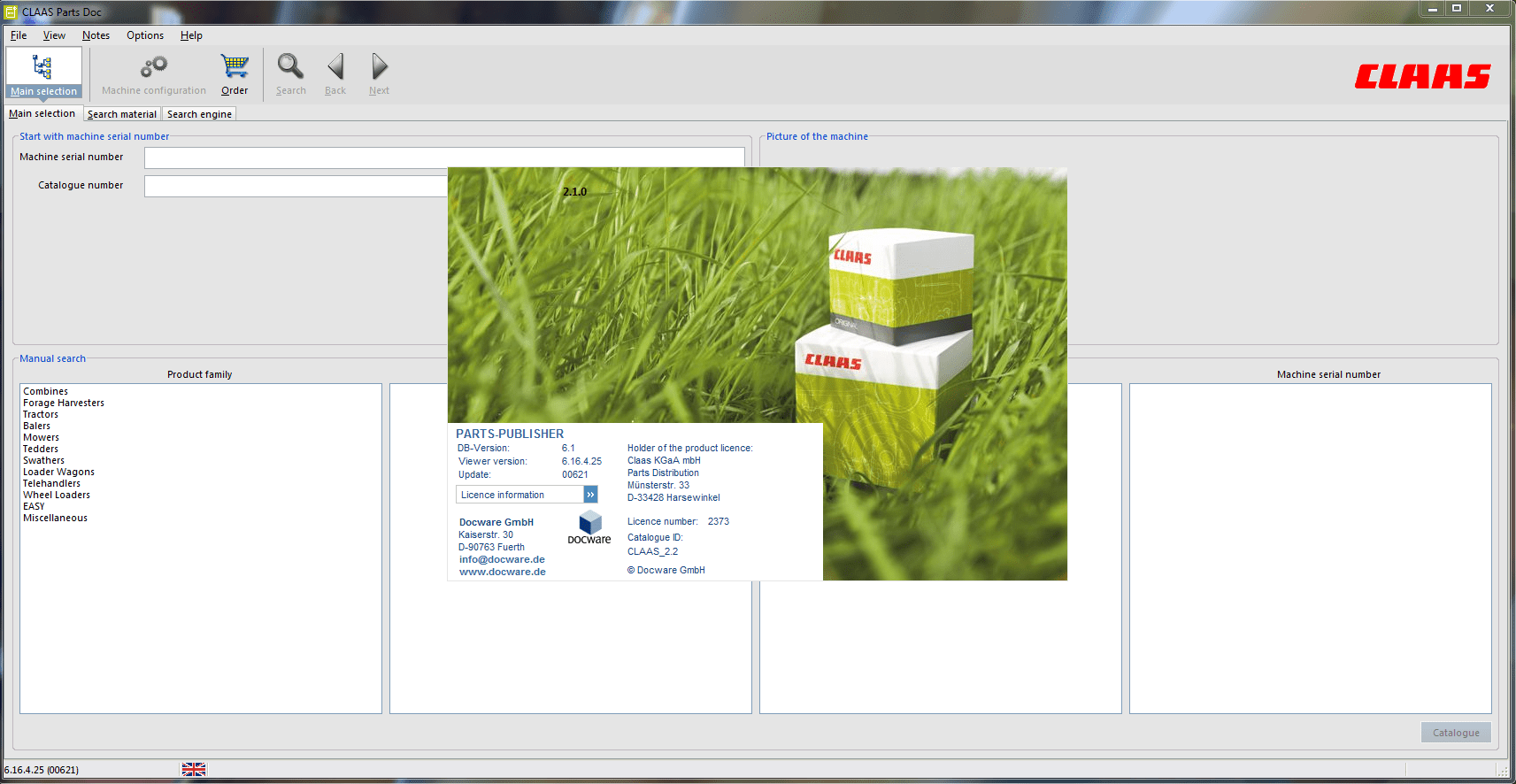
Task: Select Swathers in product family list
Action: click(44, 460)
